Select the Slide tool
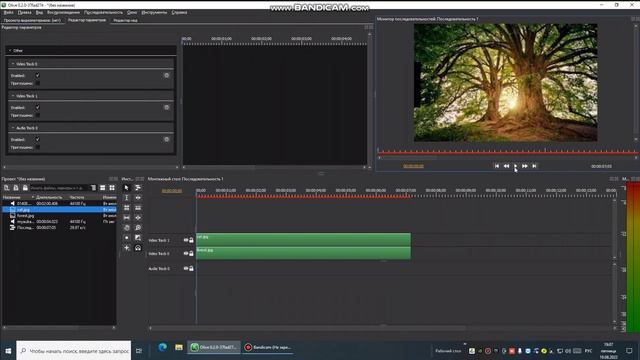 point(138,218)
